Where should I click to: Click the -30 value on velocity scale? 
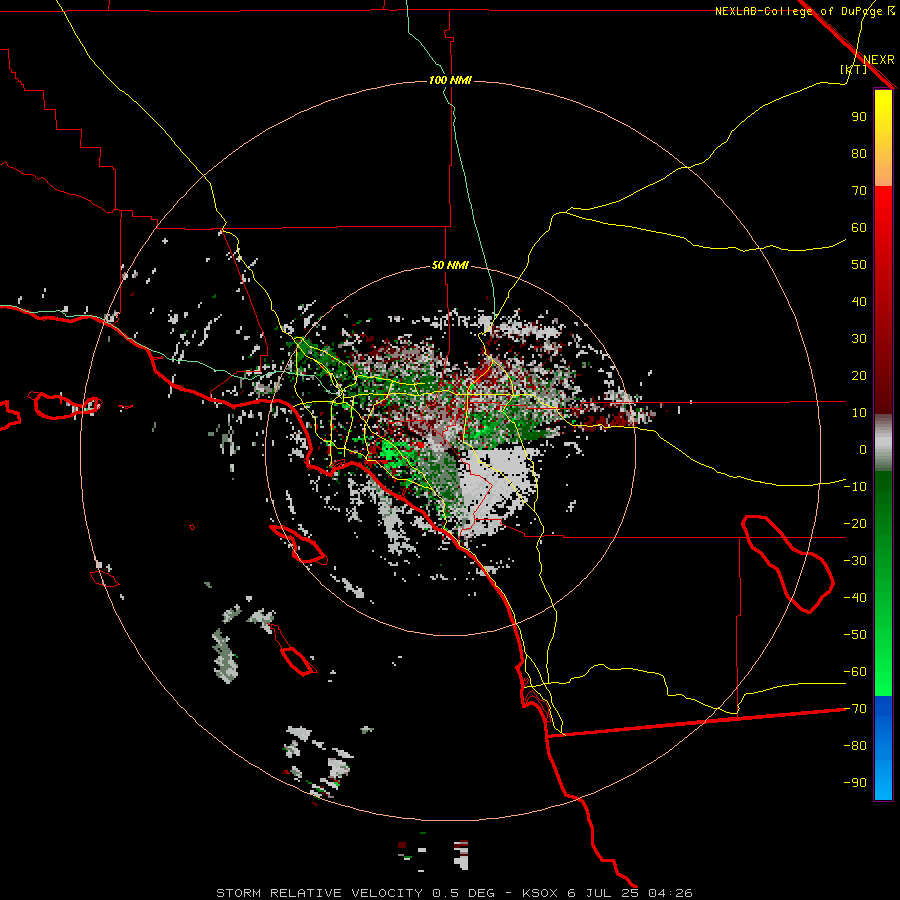pyautogui.click(x=855, y=561)
